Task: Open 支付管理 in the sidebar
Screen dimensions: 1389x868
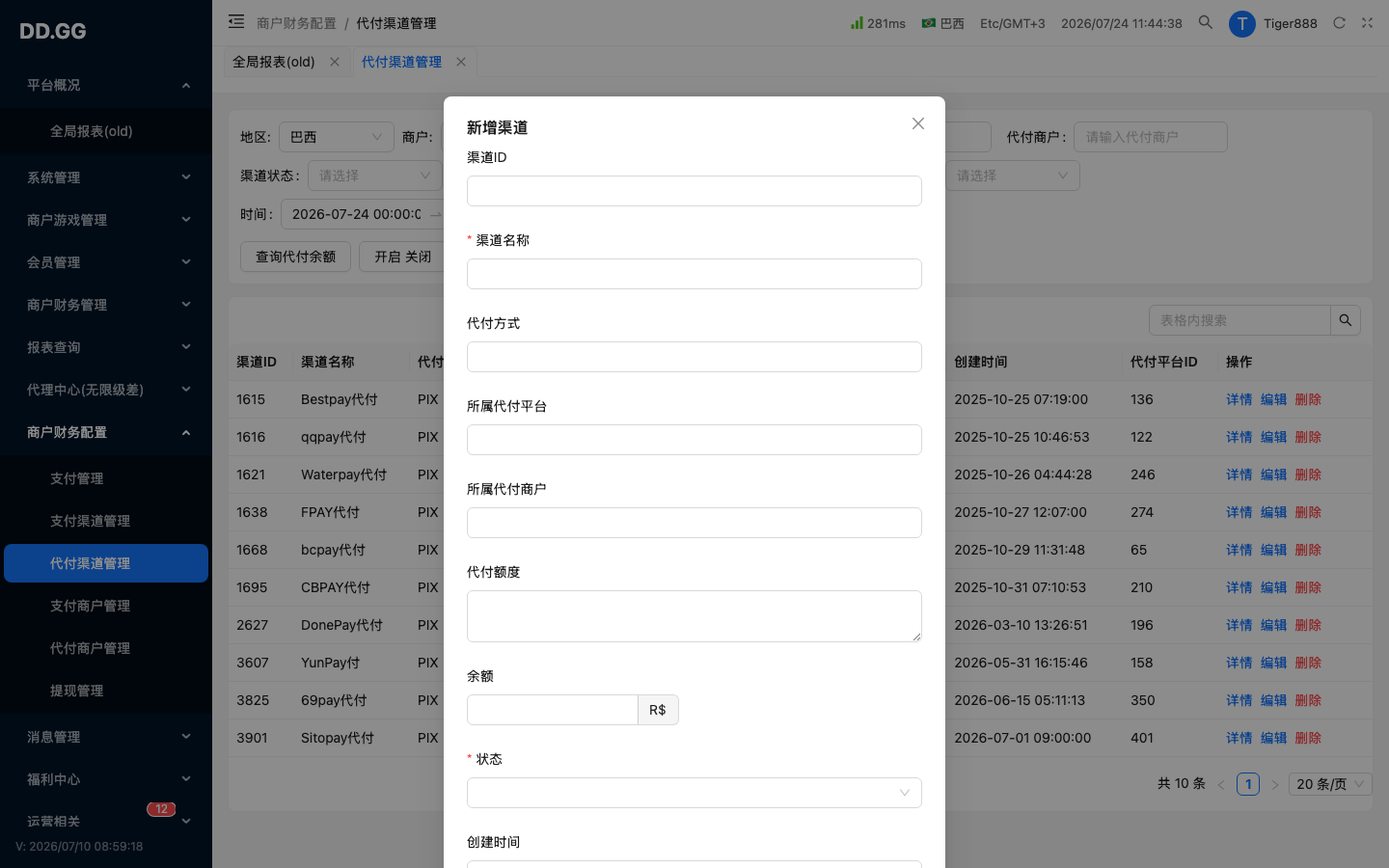Action: [x=106, y=478]
